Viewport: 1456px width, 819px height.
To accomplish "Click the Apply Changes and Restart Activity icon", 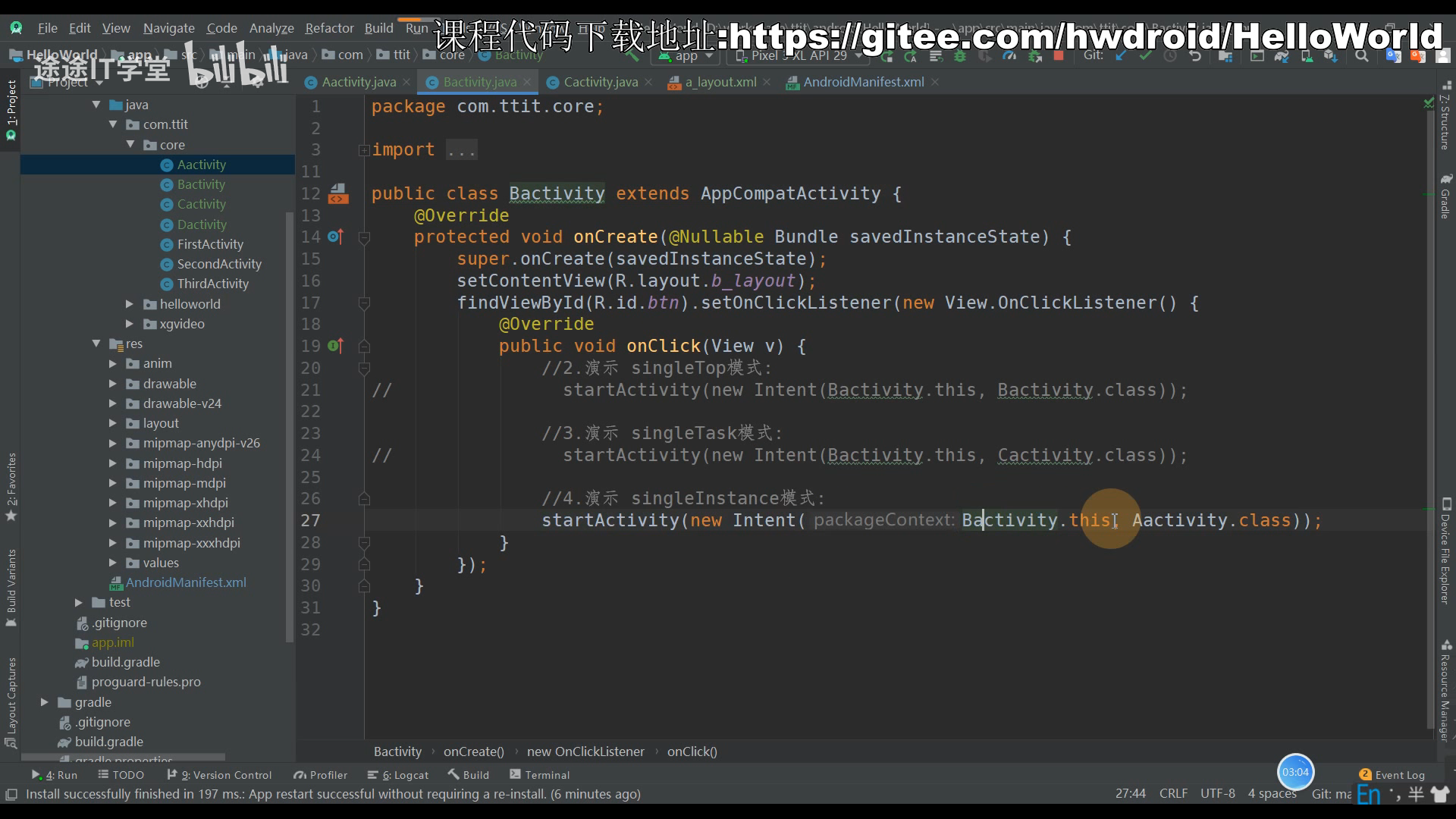I will (x=911, y=56).
